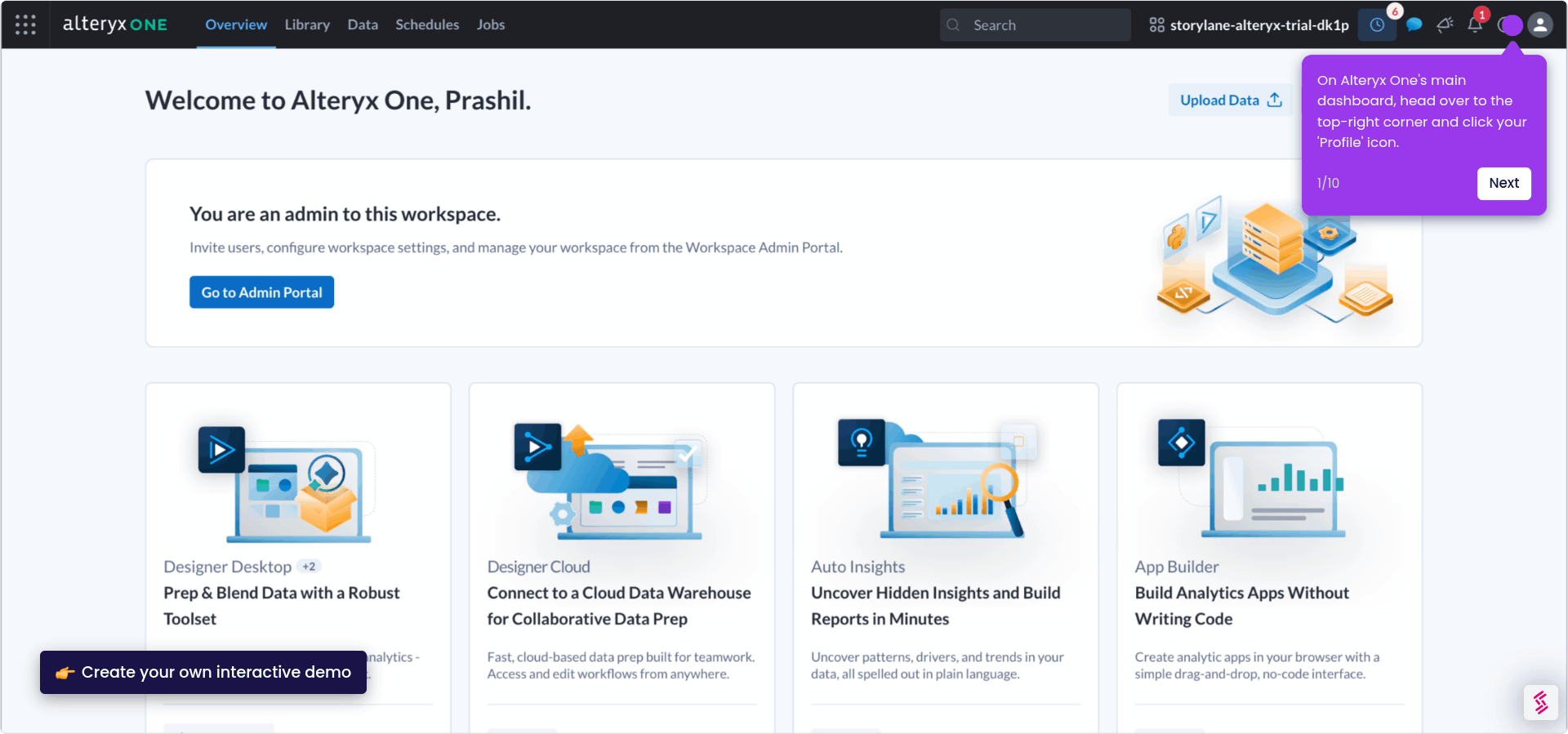This screenshot has height=734, width=1568.
Task: Click the admin workspace illustration
Action: [1274, 259]
